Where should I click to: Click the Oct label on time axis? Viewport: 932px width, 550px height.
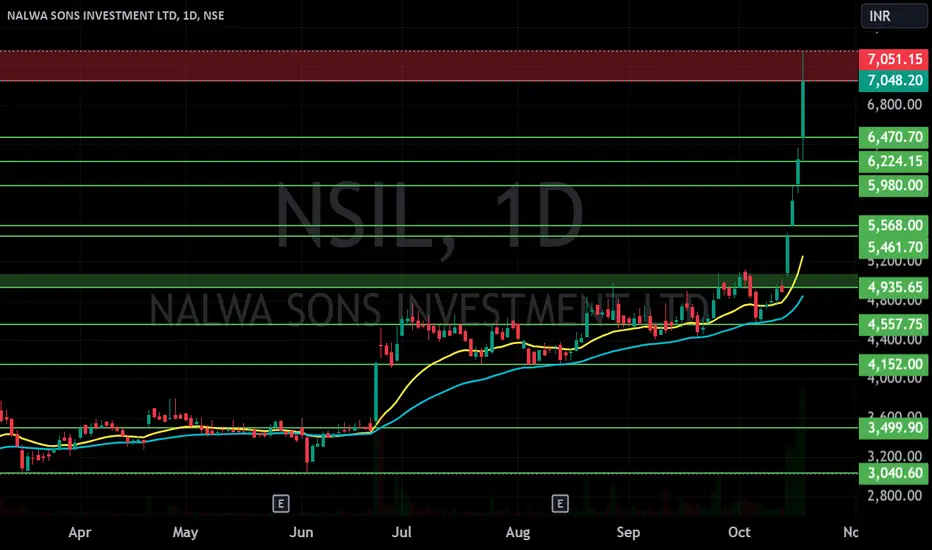click(x=739, y=532)
